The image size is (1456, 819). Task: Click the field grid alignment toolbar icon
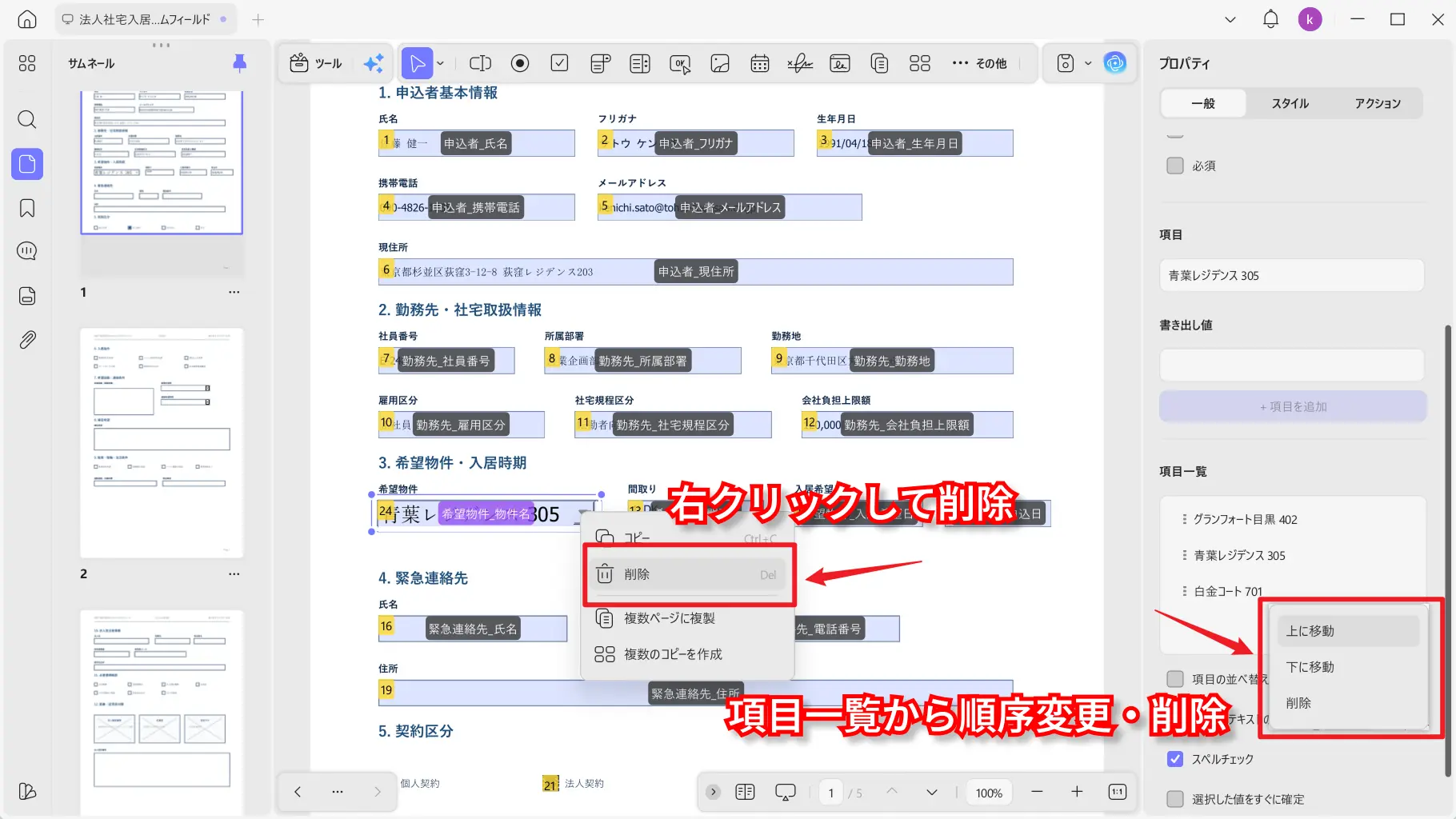click(920, 63)
